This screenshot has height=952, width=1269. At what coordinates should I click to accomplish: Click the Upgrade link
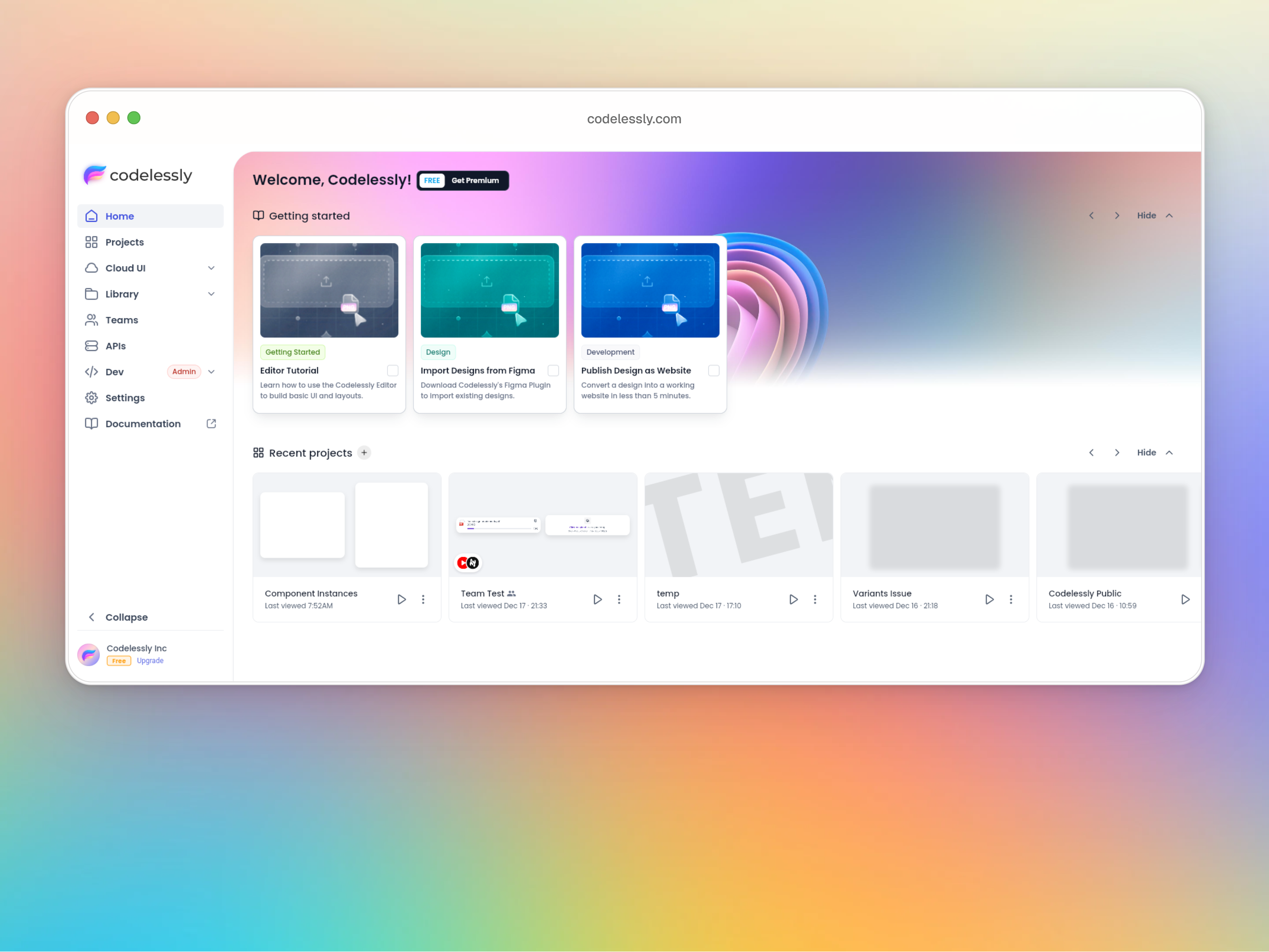[x=150, y=661]
